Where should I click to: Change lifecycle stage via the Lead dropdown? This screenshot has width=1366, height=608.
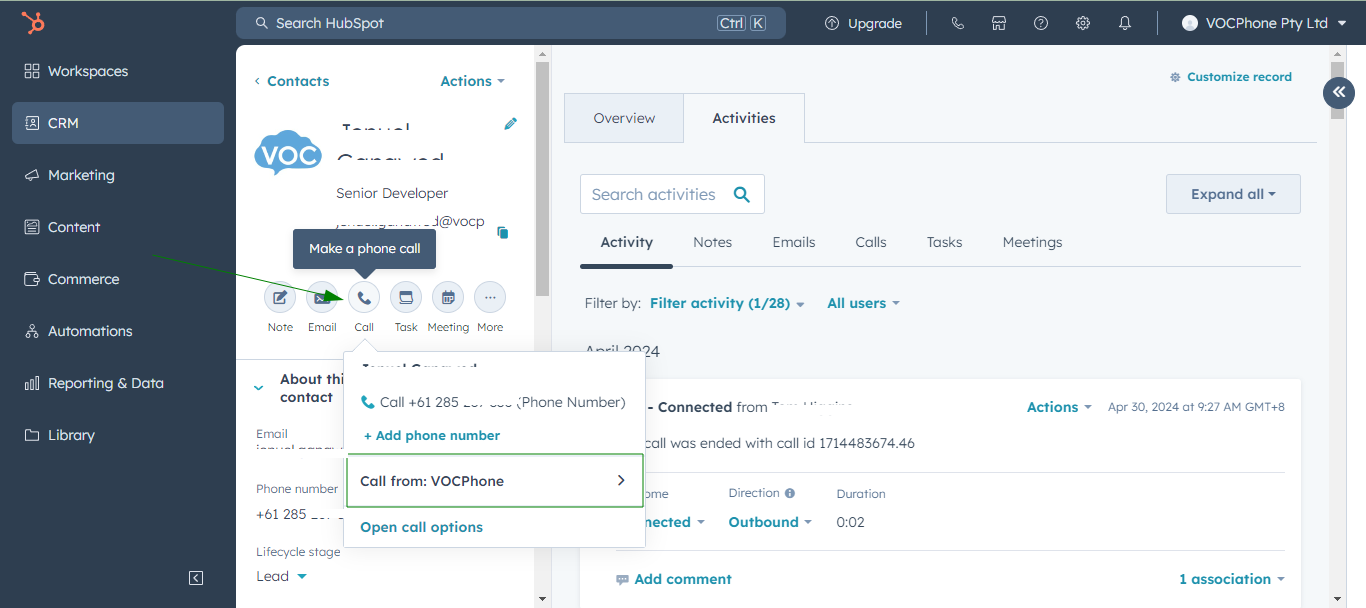(x=278, y=575)
